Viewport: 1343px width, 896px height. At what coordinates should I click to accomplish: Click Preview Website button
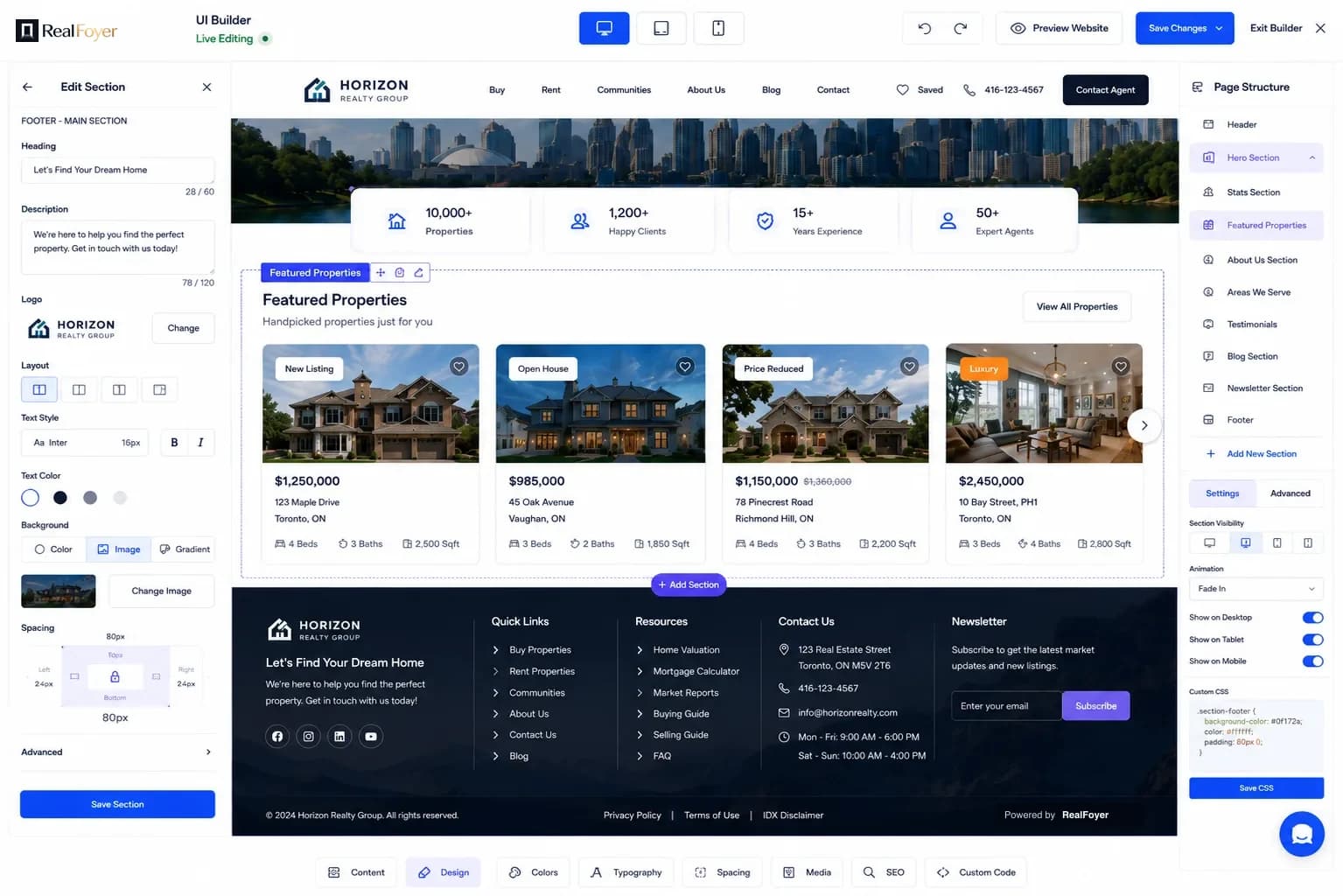coord(1060,28)
